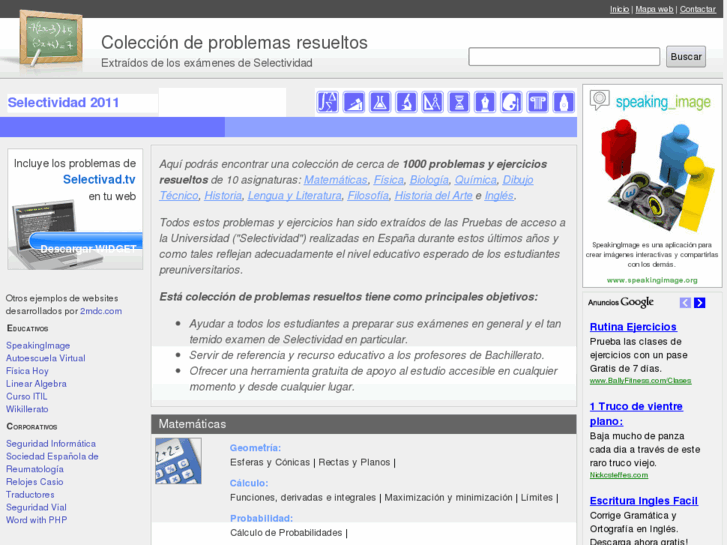
Task: Open the Curso ITIL link
Action: [26, 397]
